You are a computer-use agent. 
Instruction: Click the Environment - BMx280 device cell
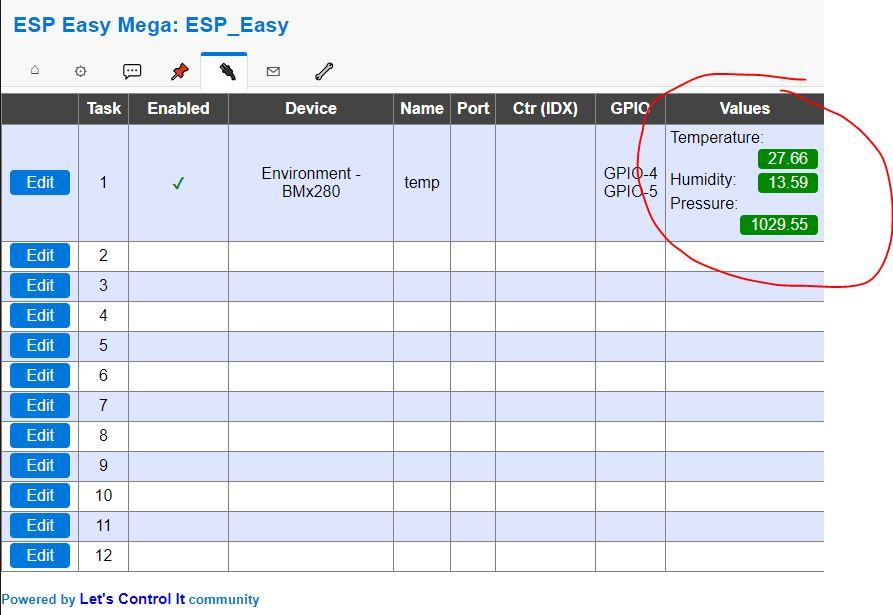point(311,182)
